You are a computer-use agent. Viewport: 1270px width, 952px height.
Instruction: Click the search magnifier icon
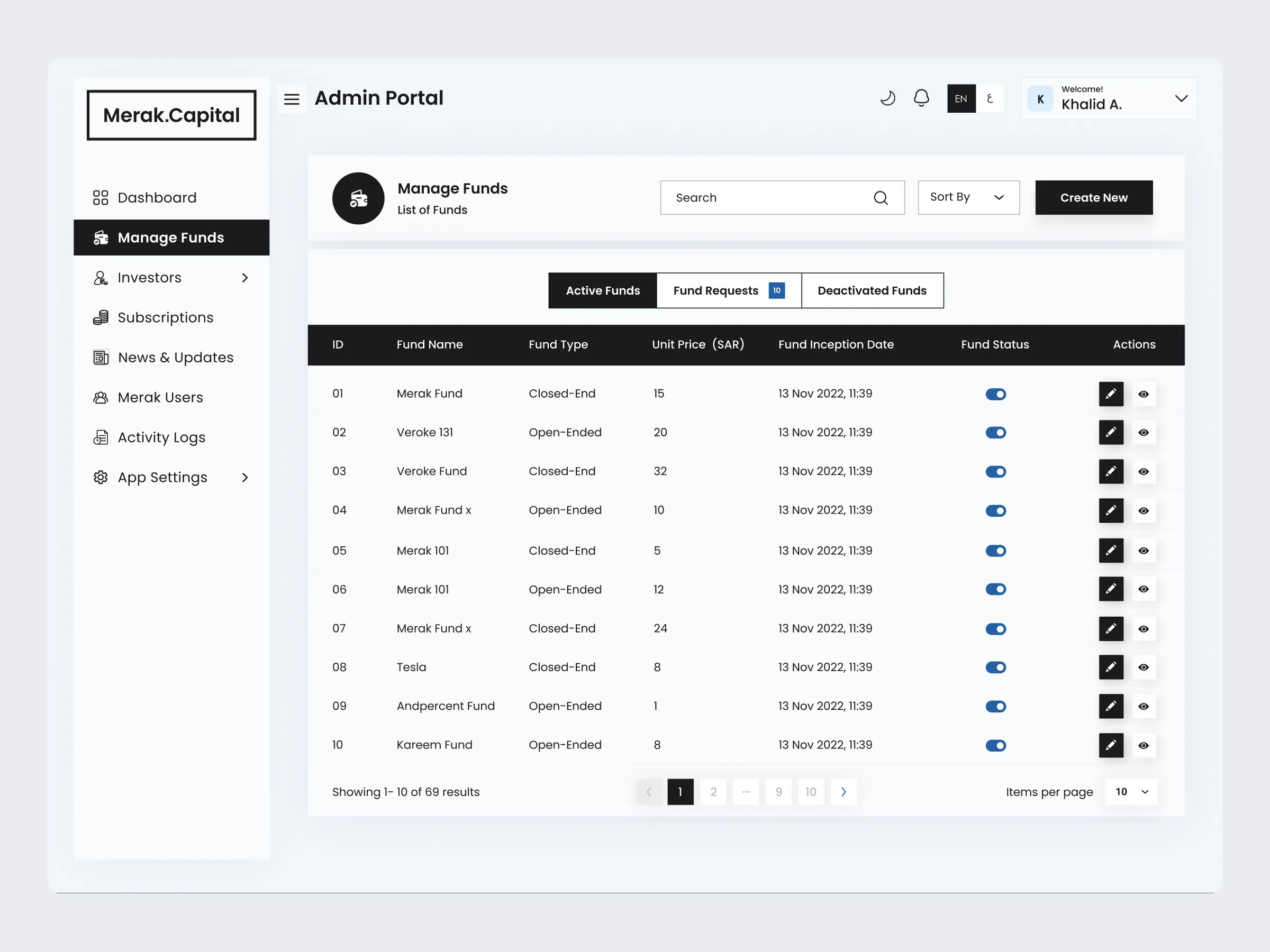(881, 198)
